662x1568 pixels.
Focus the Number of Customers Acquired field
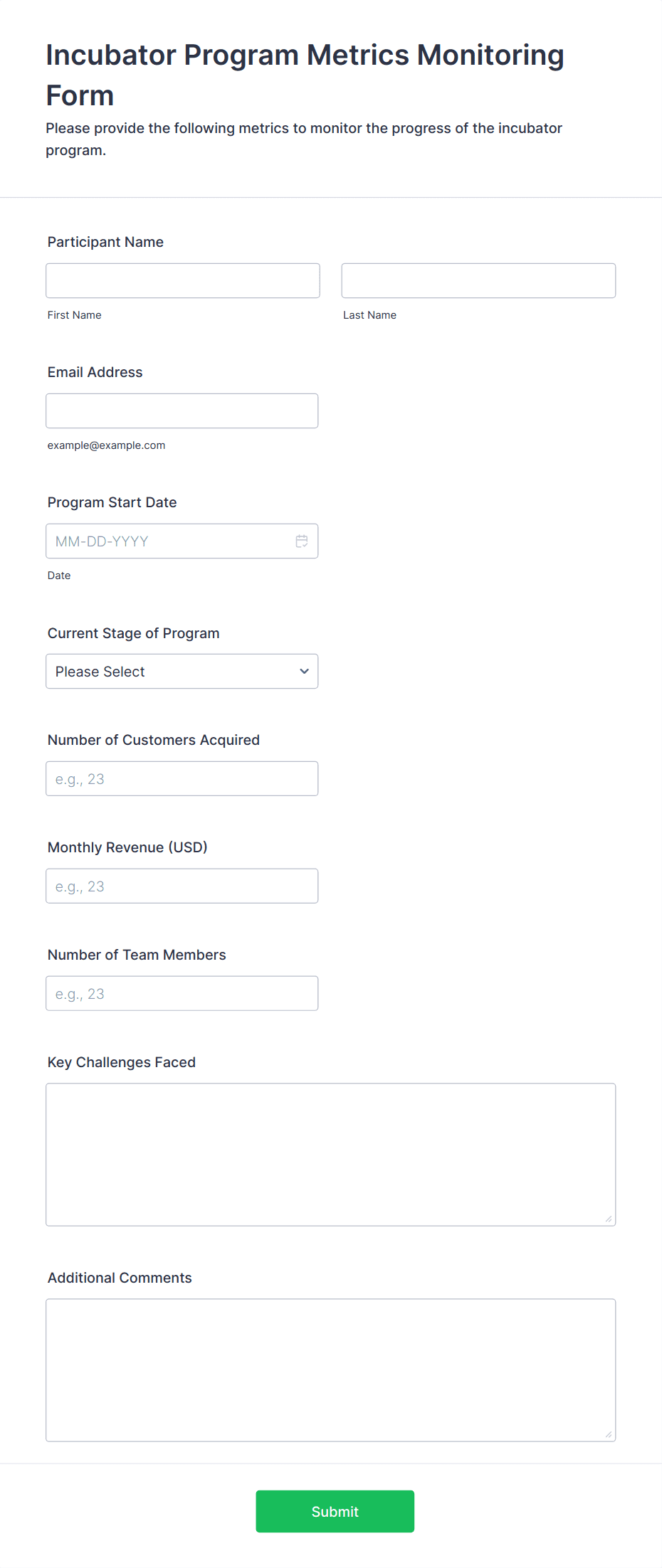click(x=182, y=779)
